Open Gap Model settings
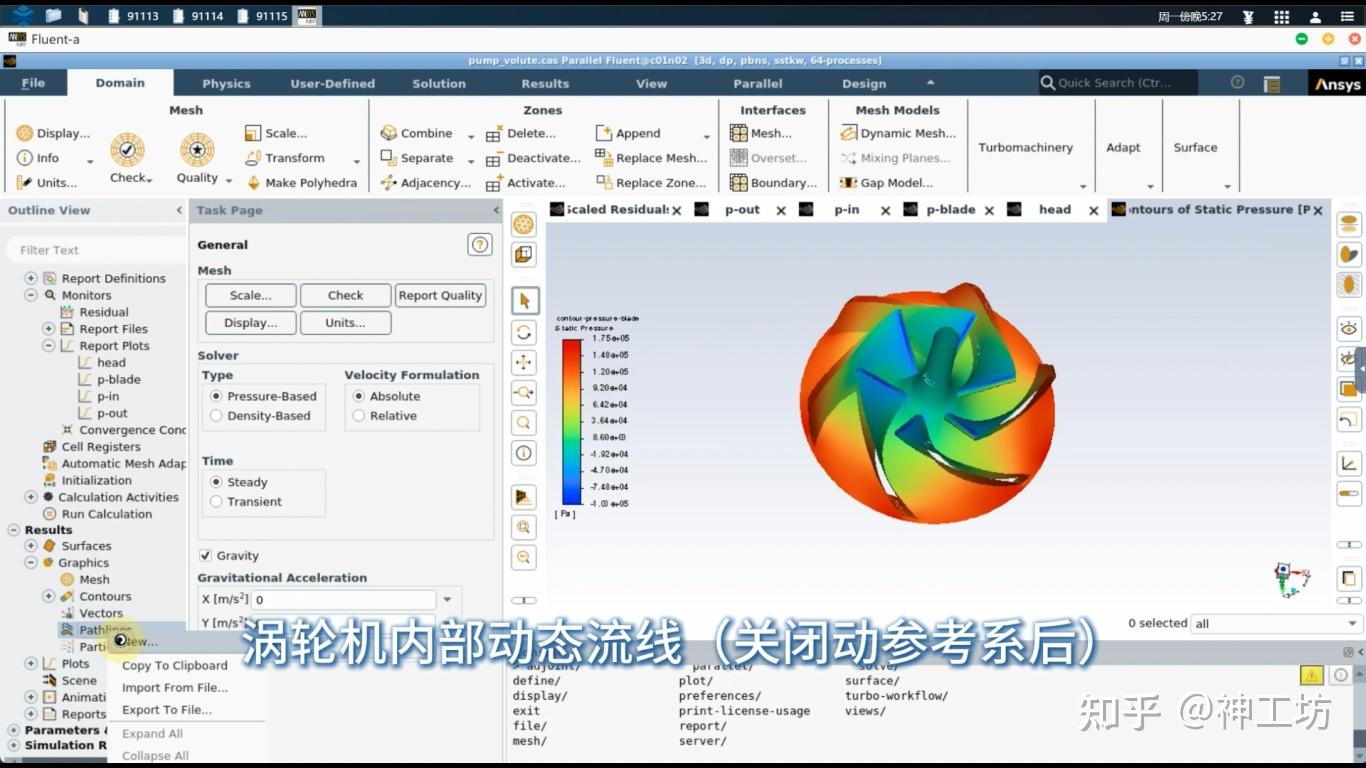The width and height of the screenshot is (1366, 768). (886, 183)
